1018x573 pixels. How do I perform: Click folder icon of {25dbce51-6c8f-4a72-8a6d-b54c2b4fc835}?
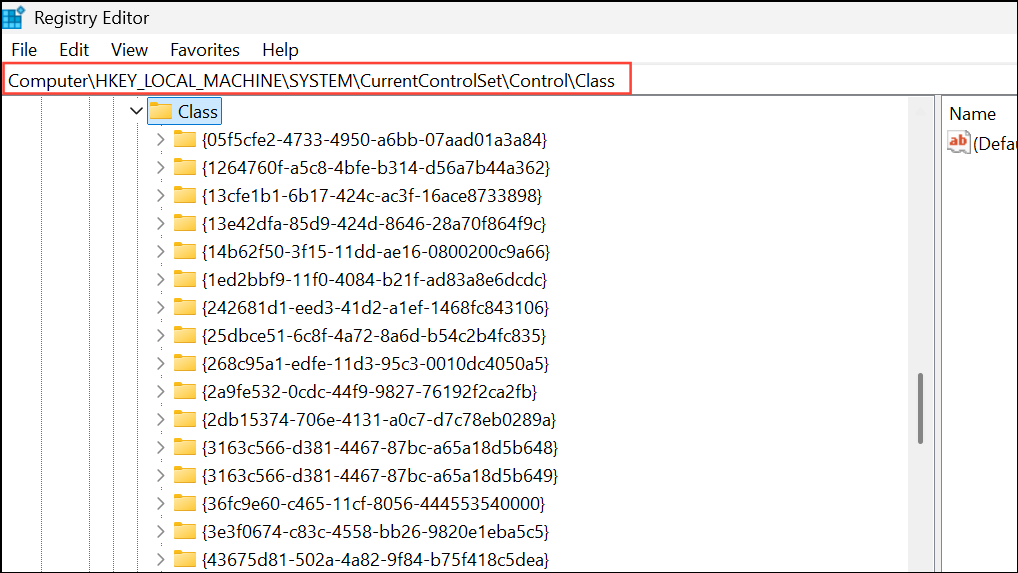[185, 335]
